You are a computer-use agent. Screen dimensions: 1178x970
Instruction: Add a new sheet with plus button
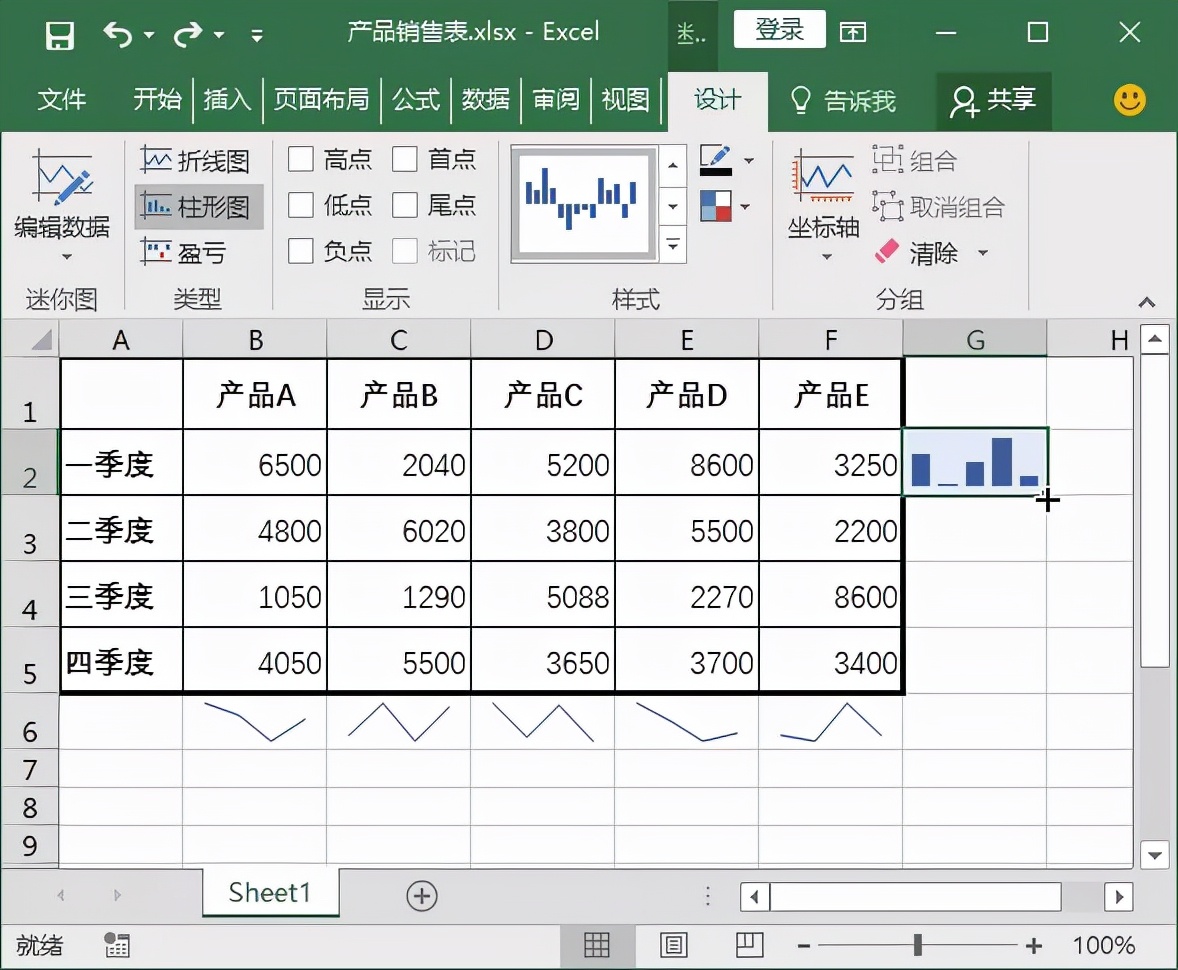click(422, 896)
